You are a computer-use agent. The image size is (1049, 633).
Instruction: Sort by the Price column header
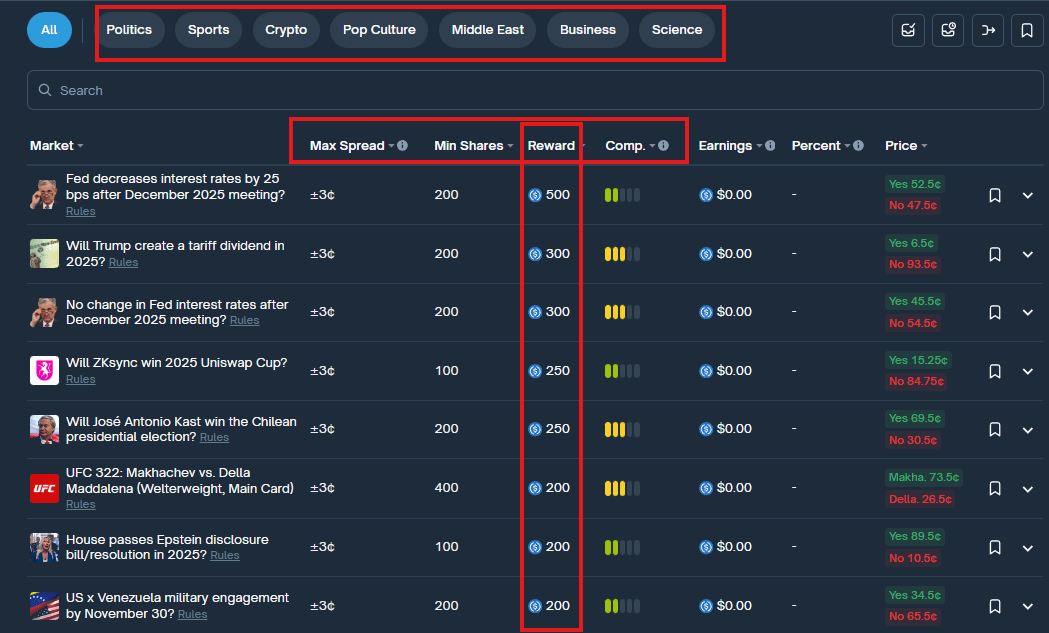point(906,145)
